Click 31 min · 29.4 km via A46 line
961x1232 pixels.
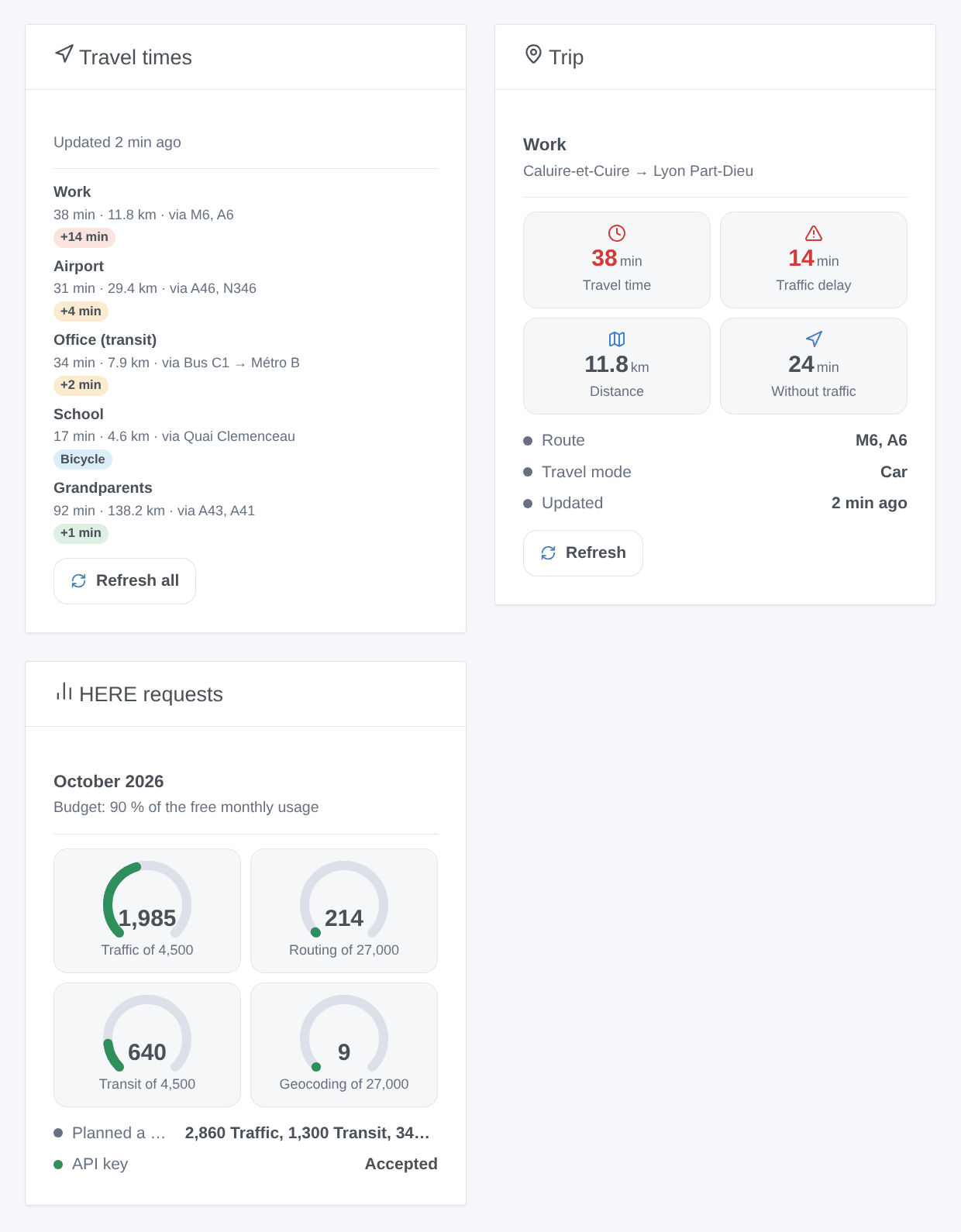(155, 288)
